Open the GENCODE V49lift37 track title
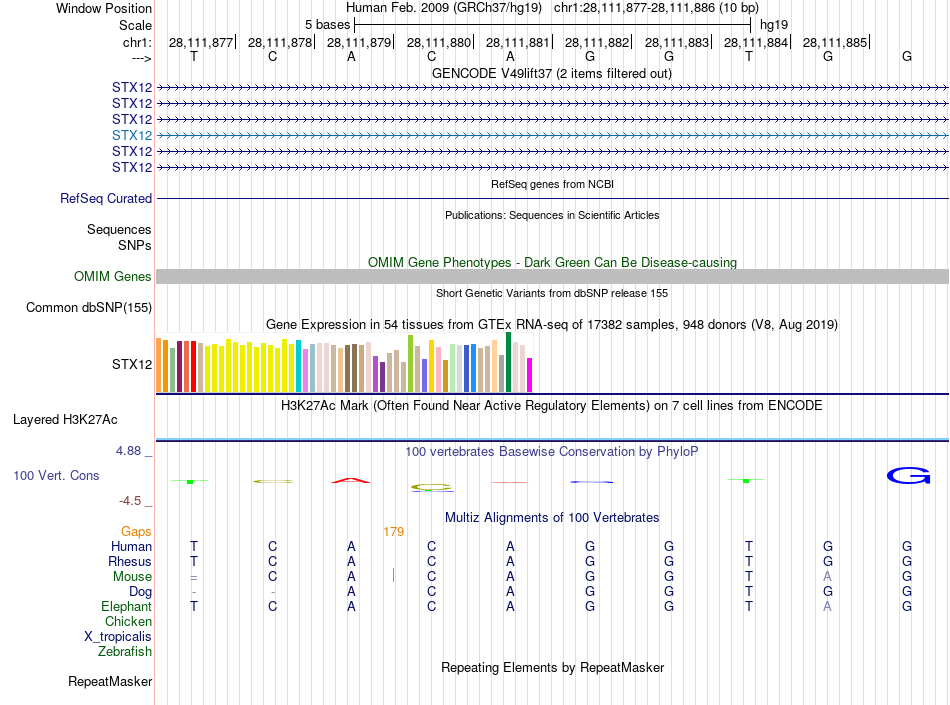Screen dimensions: 950x705 551,74
